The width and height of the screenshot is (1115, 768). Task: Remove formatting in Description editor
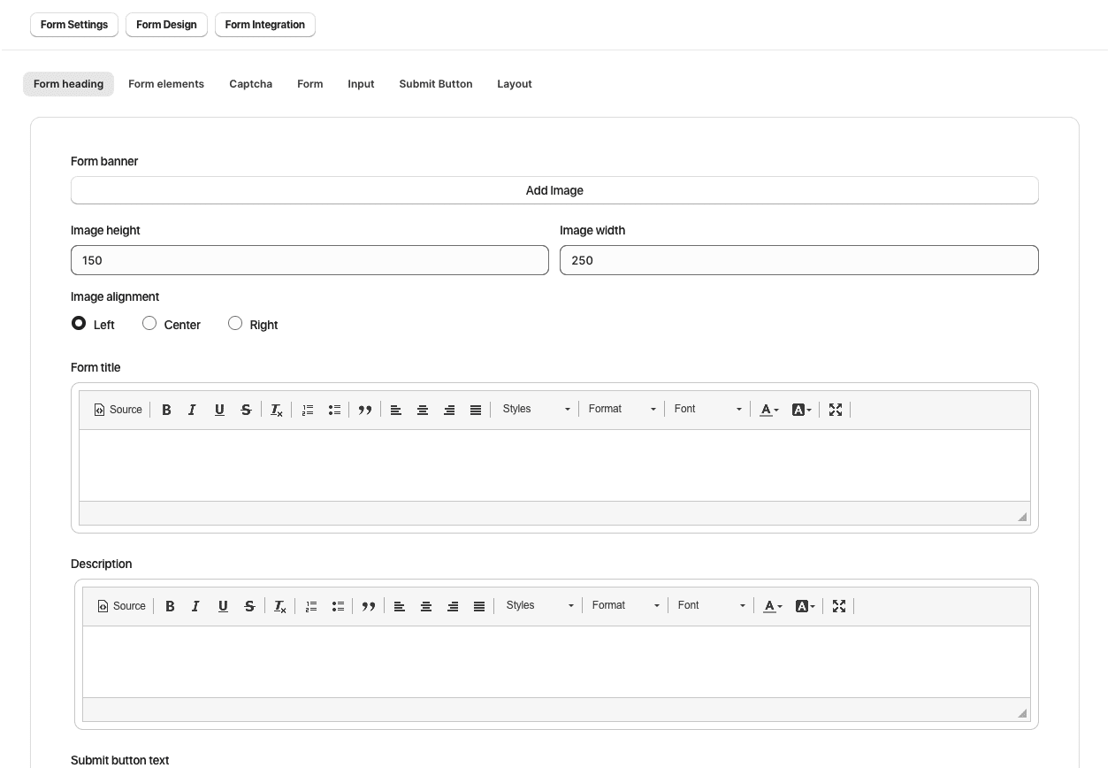pyautogui.click(x=279, y=606)
